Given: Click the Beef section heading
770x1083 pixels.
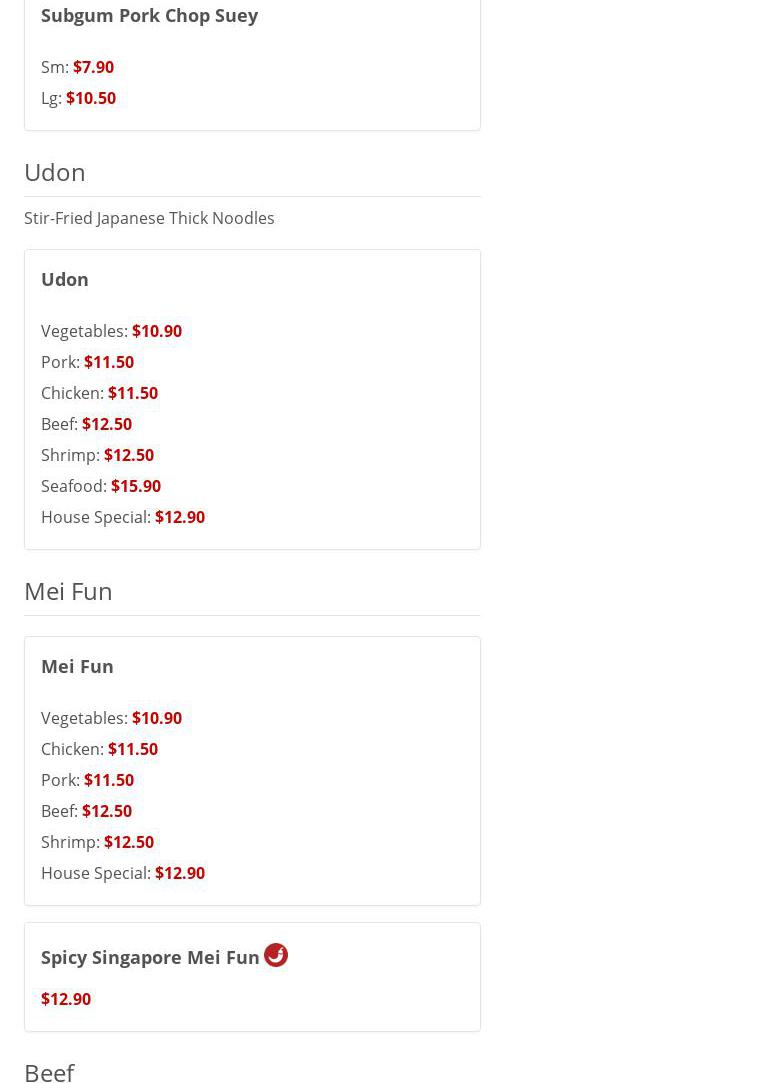Looking at the screenshot, I should [49, 1071].
